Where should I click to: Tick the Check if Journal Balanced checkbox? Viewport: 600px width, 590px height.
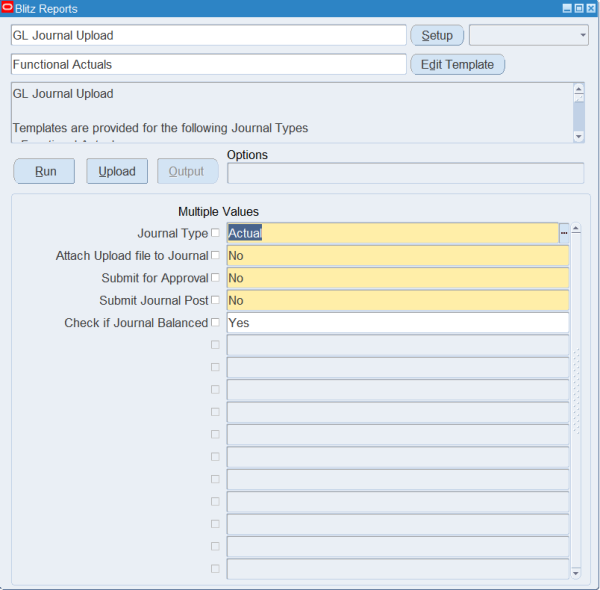tap(215, 322)
